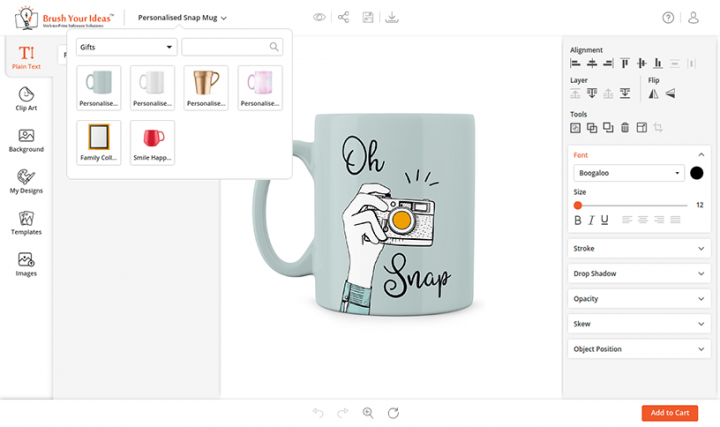This screenshot has width=720, height=427.
Task: Send layer to back icon
Action: [625, 94]
